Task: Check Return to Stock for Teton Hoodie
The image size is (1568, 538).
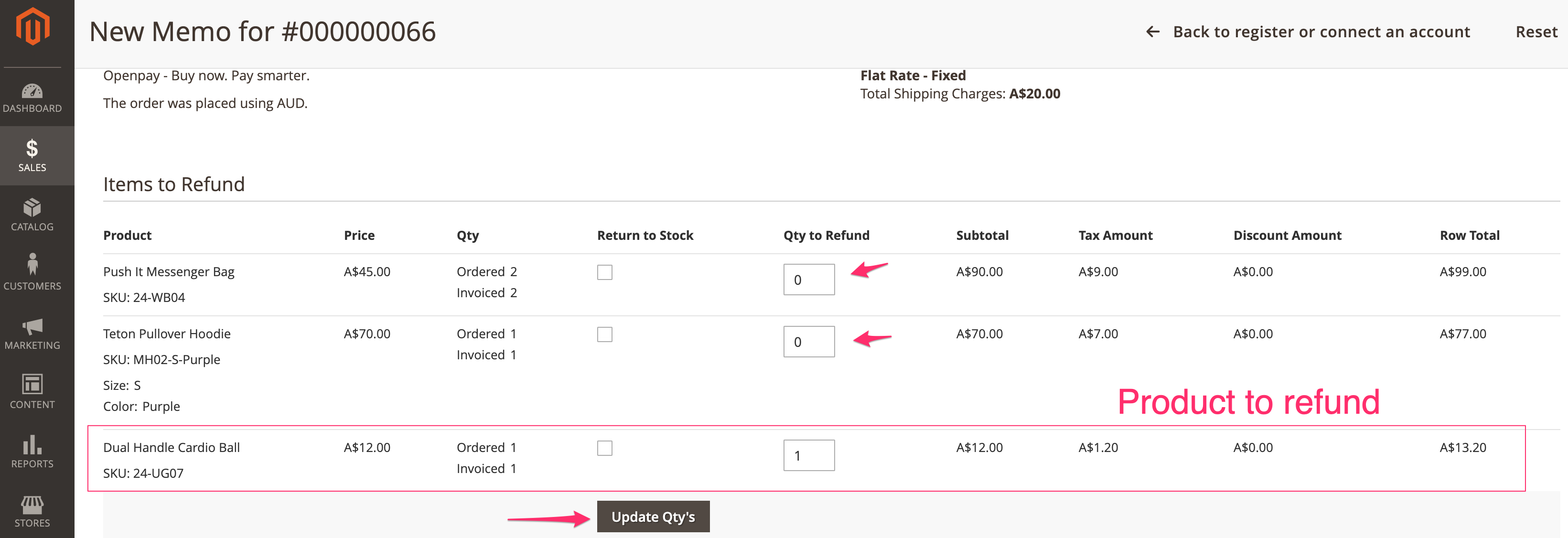Action: point(604,334)
